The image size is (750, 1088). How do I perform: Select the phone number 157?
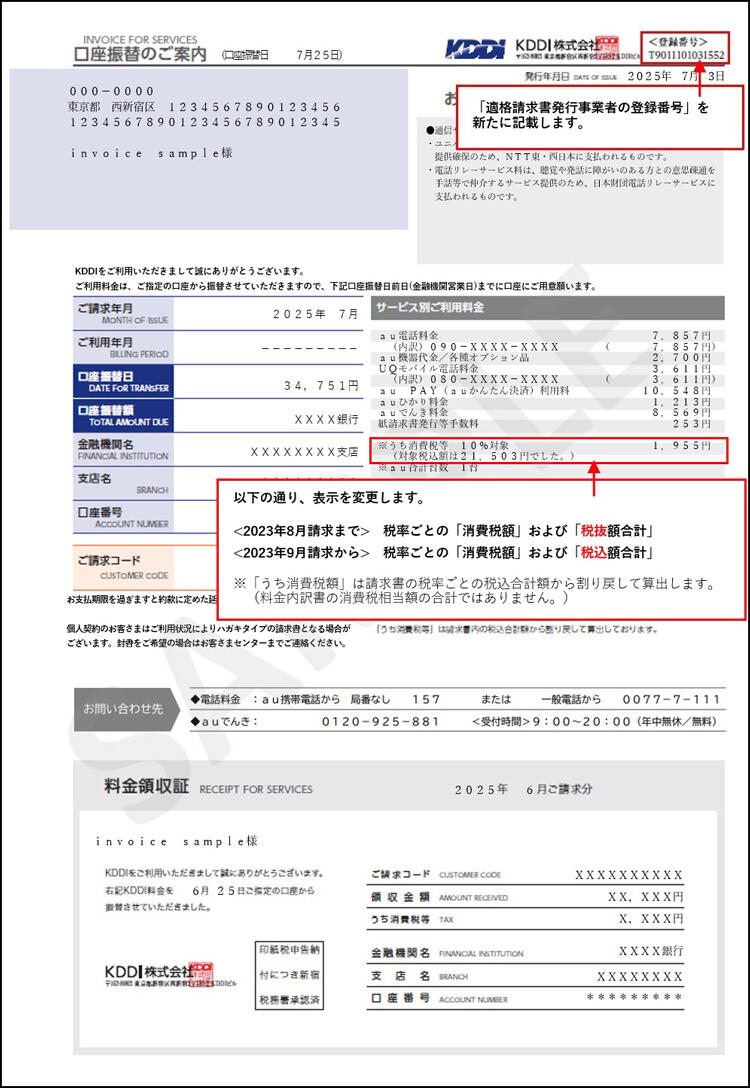pyautogui.click(x=426, y=699)
